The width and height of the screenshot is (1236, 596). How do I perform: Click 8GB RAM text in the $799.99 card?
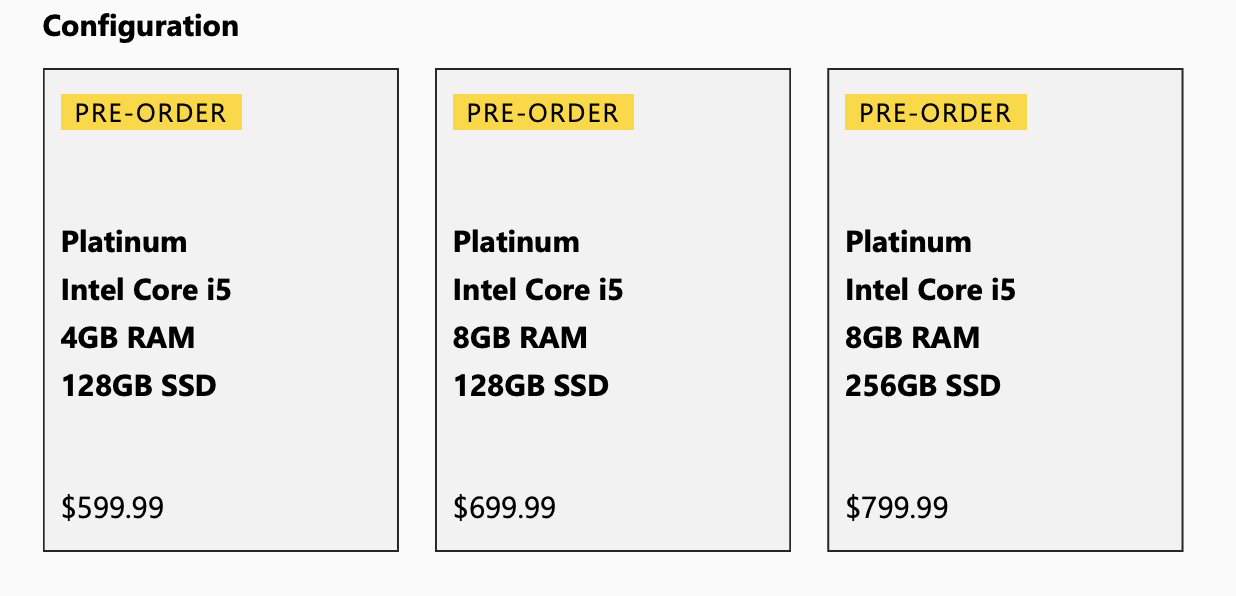[x=912, y=338]
